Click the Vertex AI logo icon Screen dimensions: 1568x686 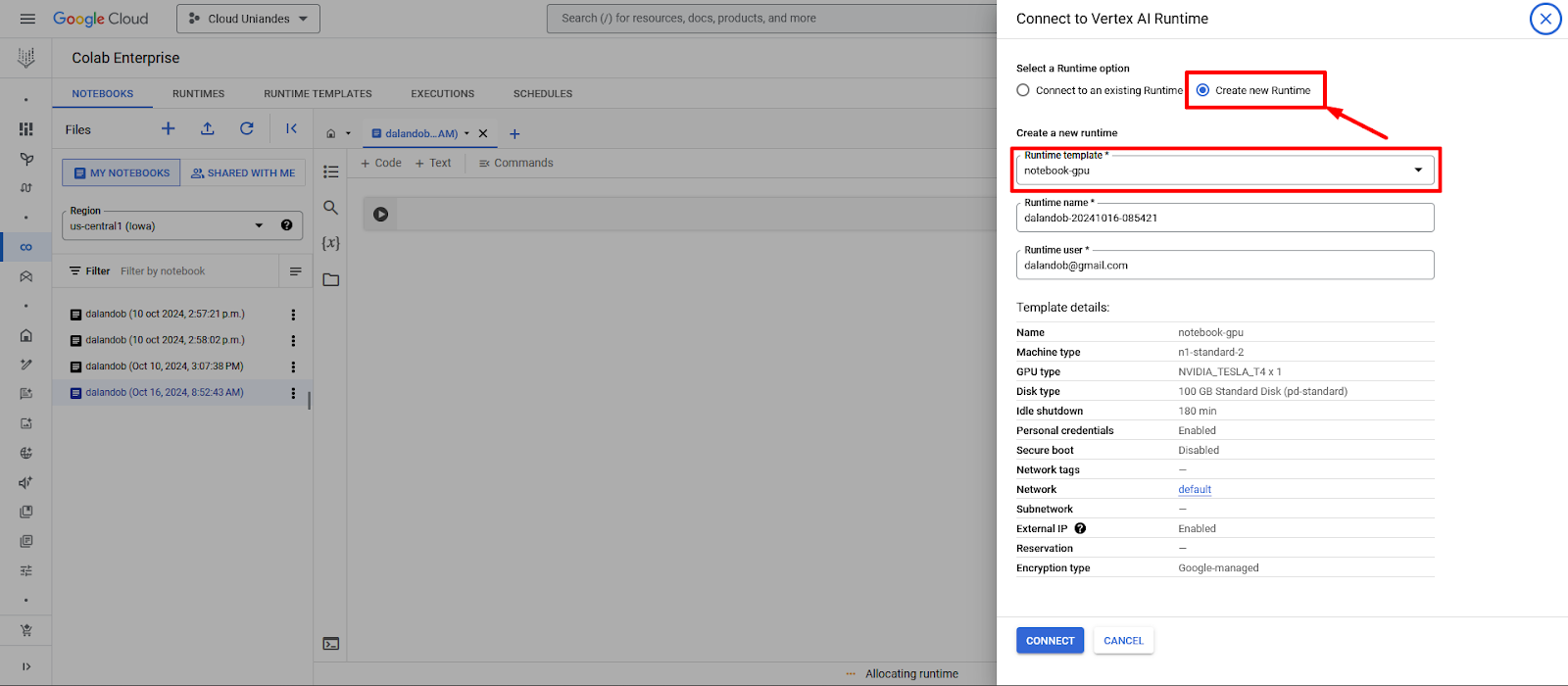[x=26, y=58]
